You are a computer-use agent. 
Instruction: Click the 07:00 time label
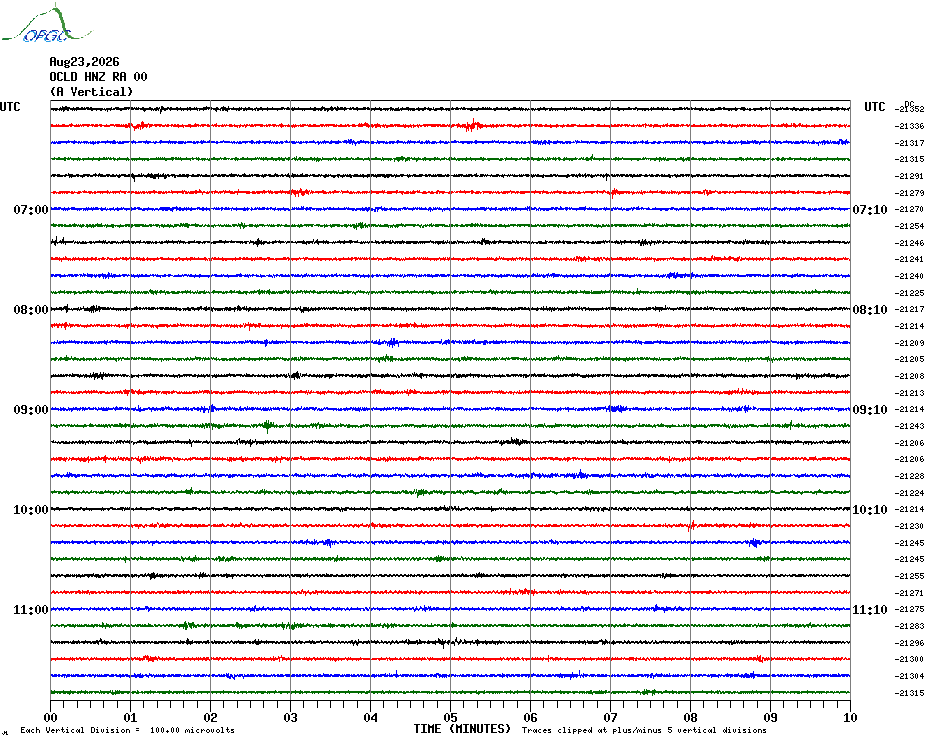(x=31, y=209)
